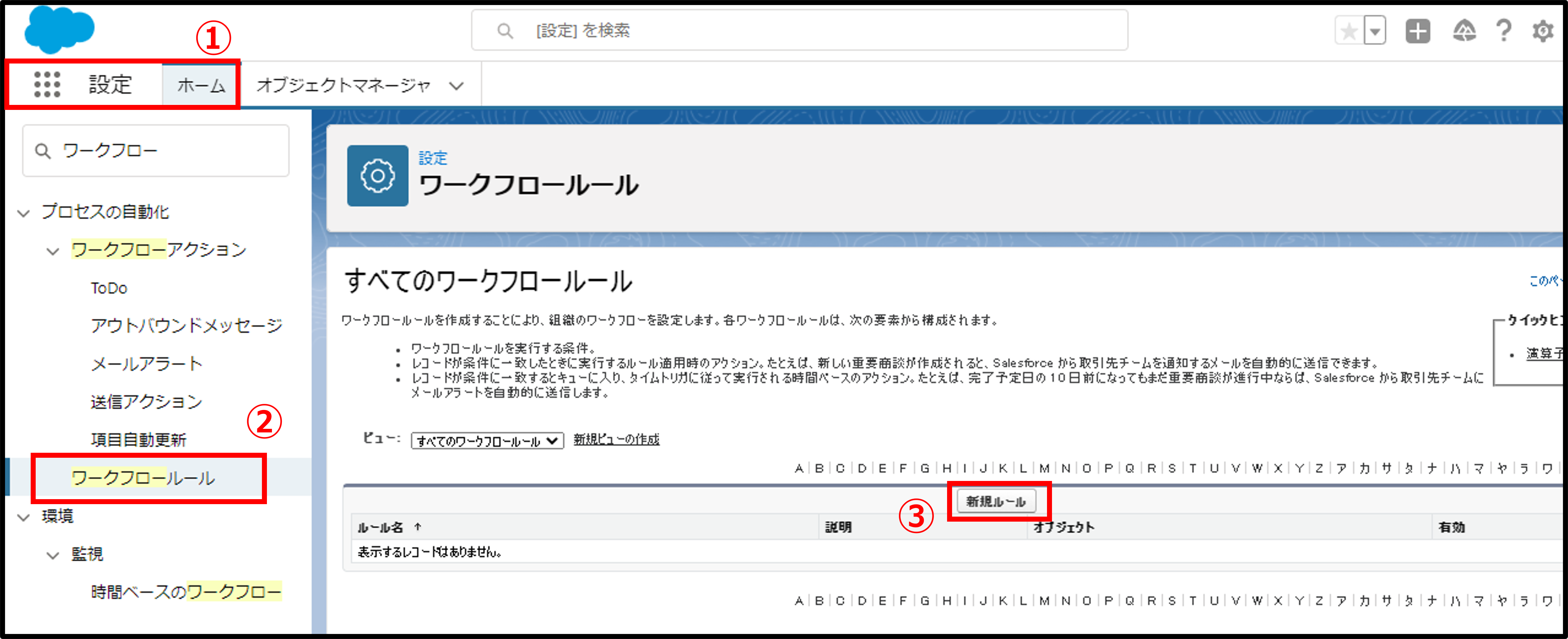The image size is (1568, 639).
Task: Collapse the ワークフローアクション subtree
Action: tap(54, 251)
